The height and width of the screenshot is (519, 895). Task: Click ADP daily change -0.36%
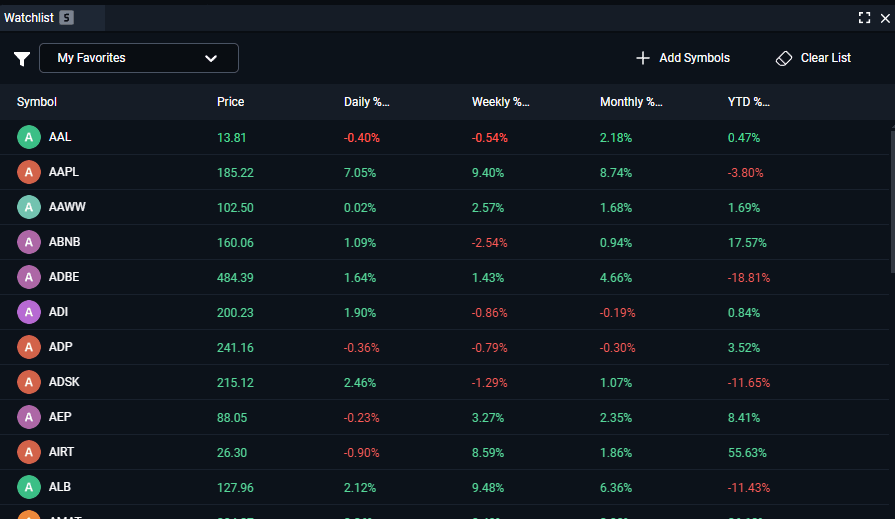point(361,348)
